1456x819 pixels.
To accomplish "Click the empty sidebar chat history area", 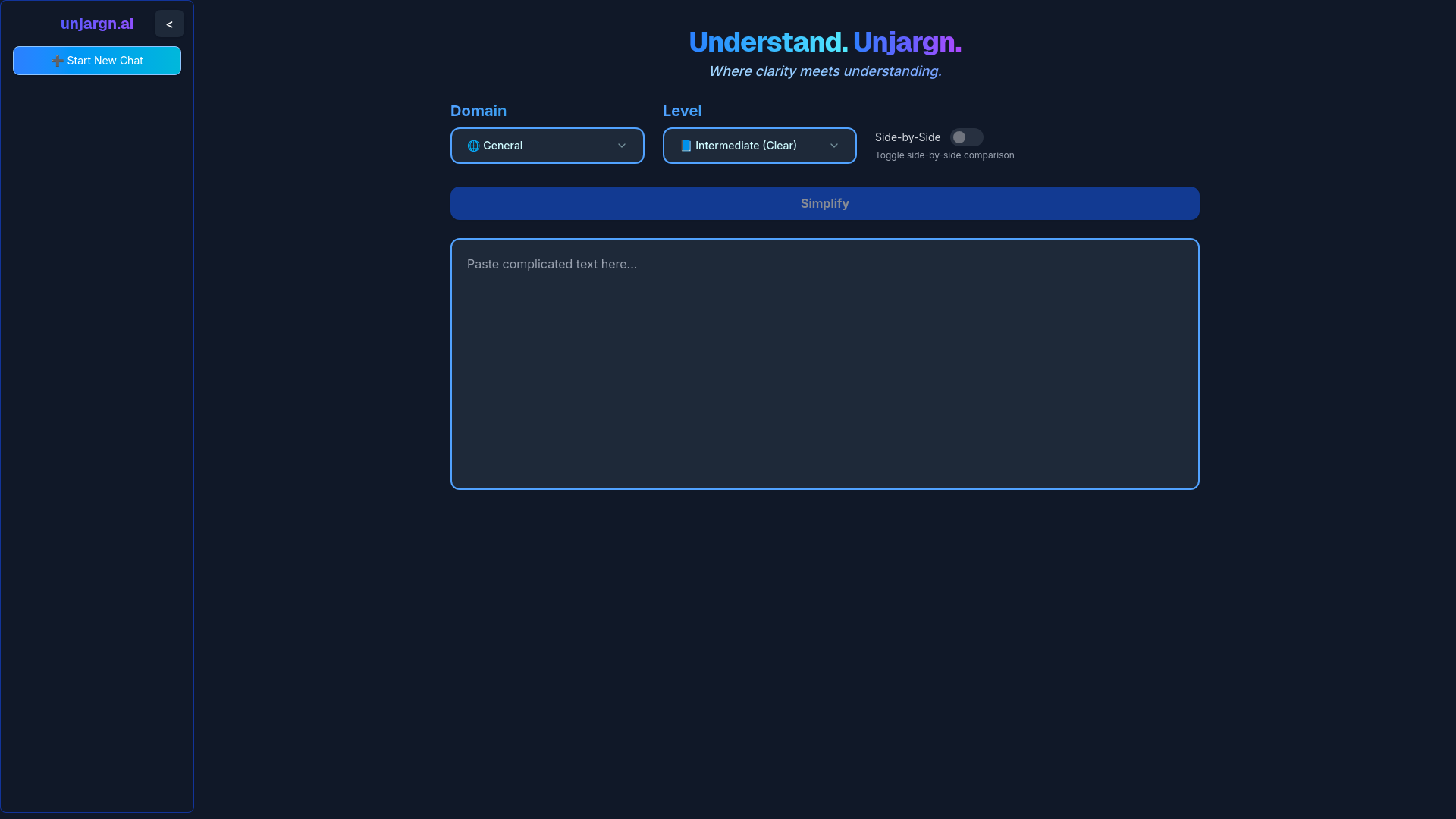I will coord(97,440).
